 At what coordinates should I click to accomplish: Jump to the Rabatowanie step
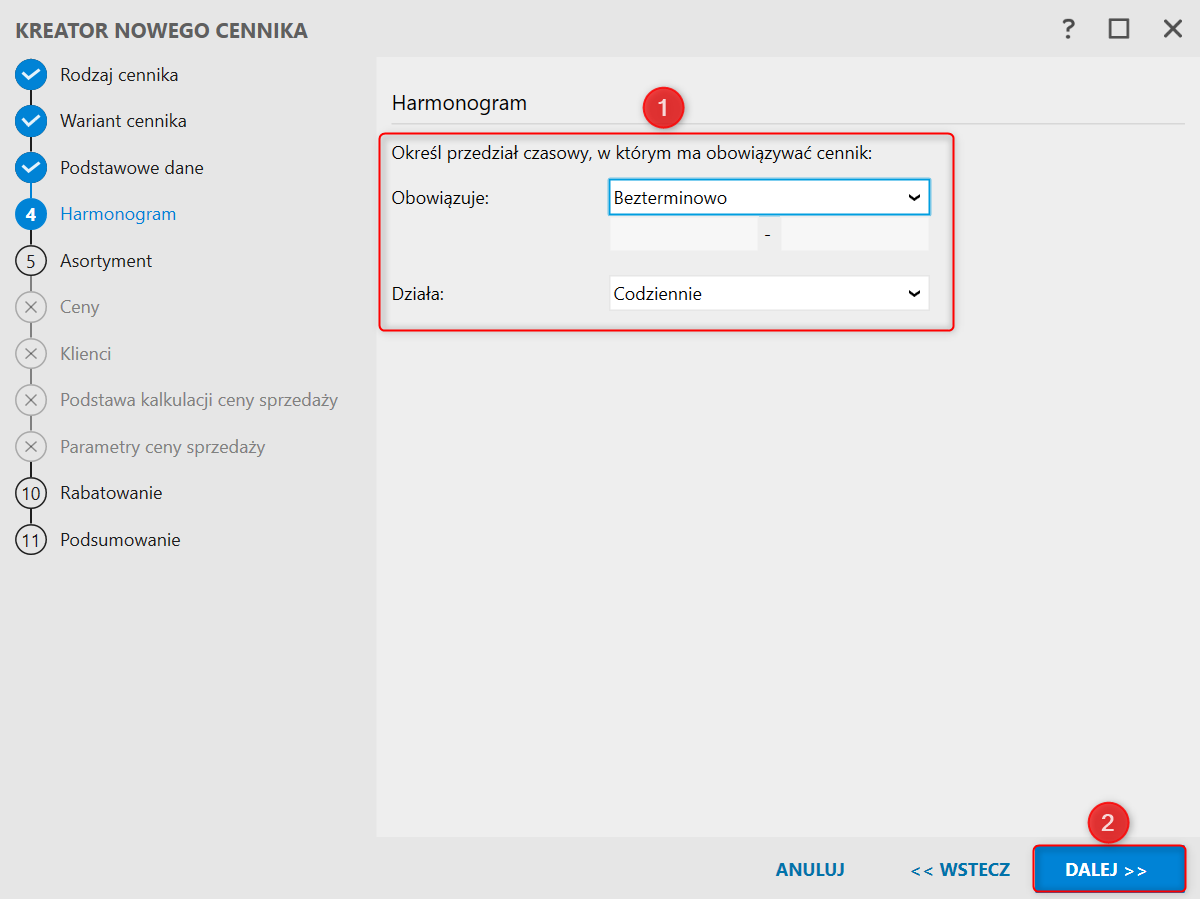[111, 493]
